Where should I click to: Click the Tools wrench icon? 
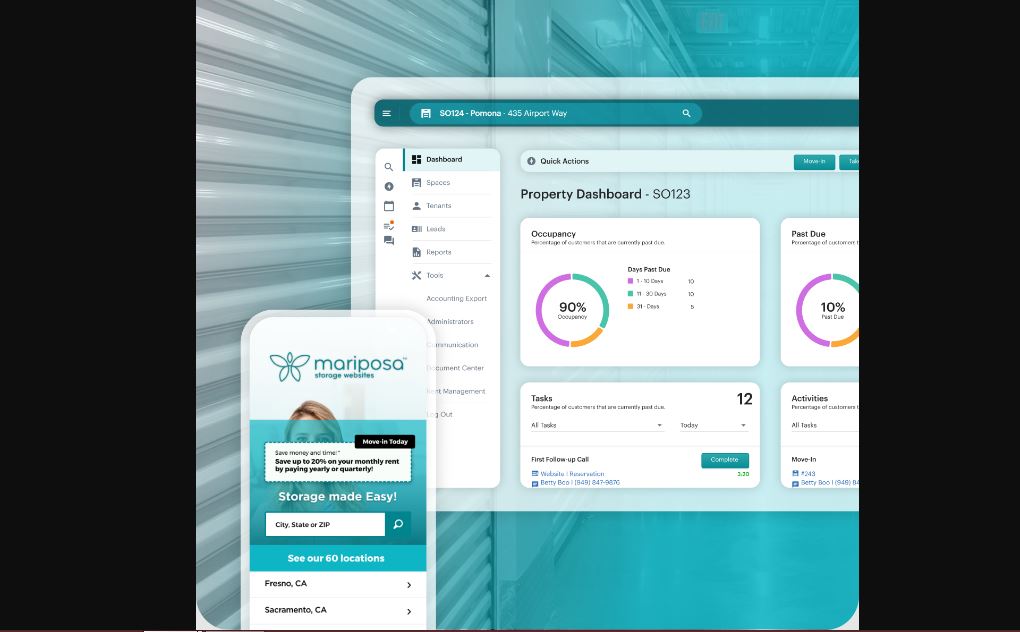pyautogui.click(x=416, y=275)
